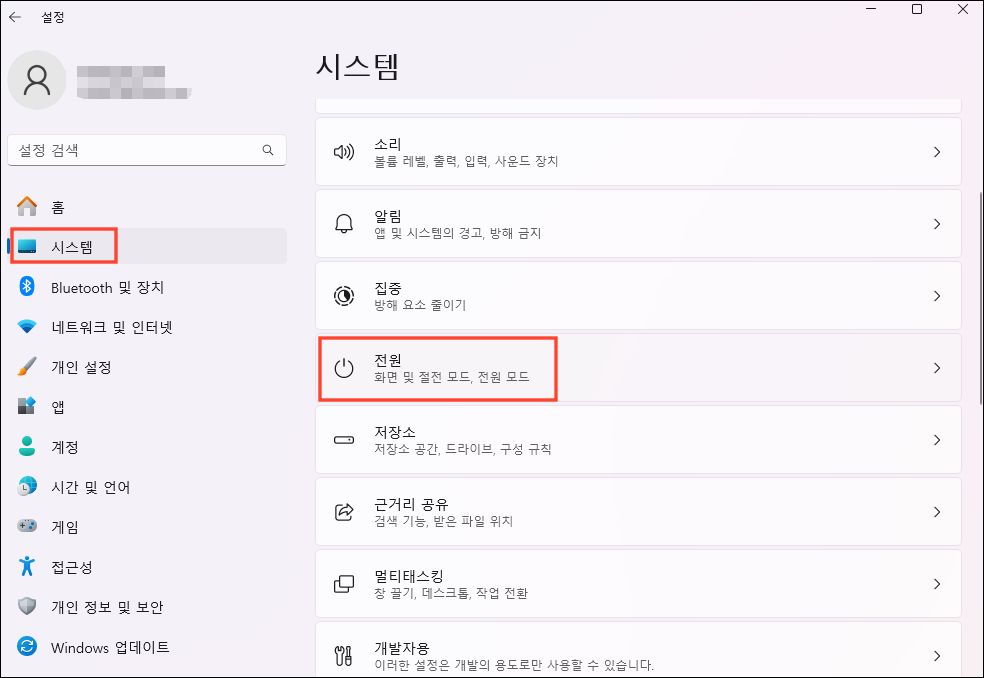
Task: Select the 근거리 공유 (Nearby sharing) icon
Action: pos(344,511)
